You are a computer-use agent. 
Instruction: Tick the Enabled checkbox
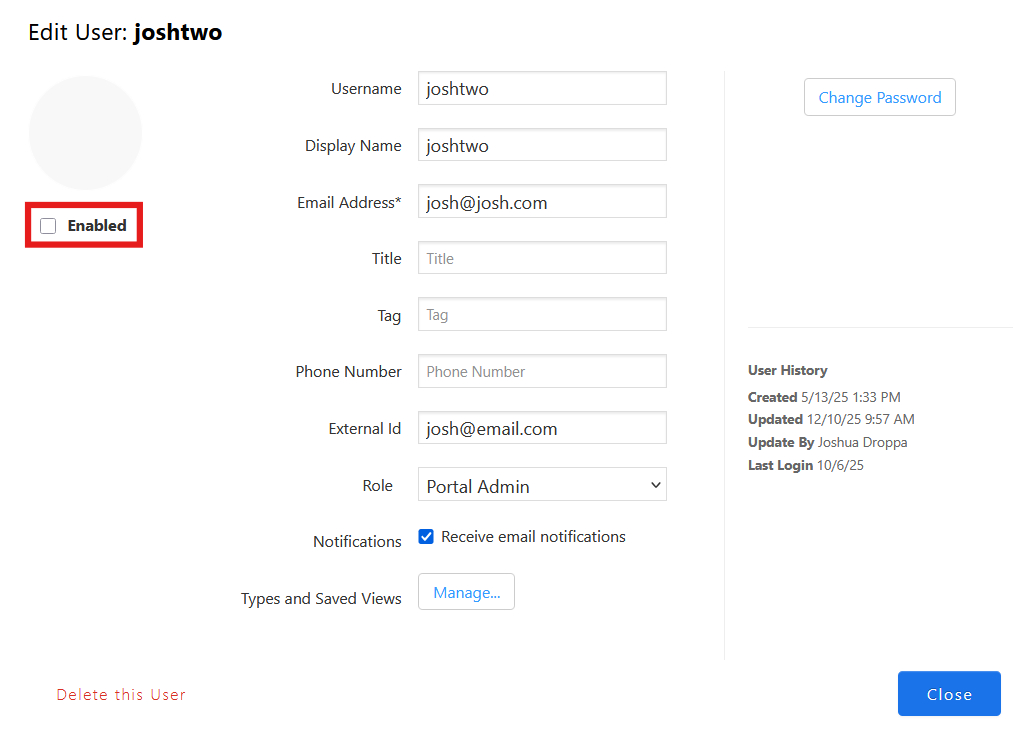pyautogui.click(x=48, y=226)
